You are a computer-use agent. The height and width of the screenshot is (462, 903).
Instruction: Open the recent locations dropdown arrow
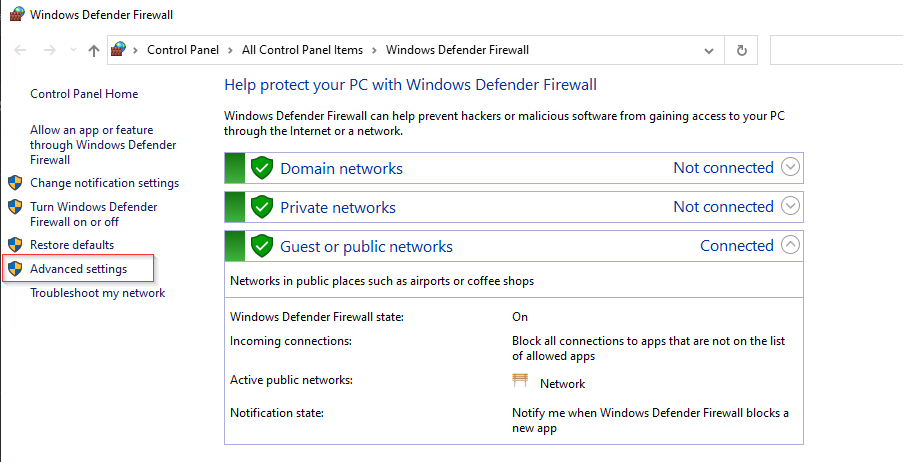pos(73,50)
